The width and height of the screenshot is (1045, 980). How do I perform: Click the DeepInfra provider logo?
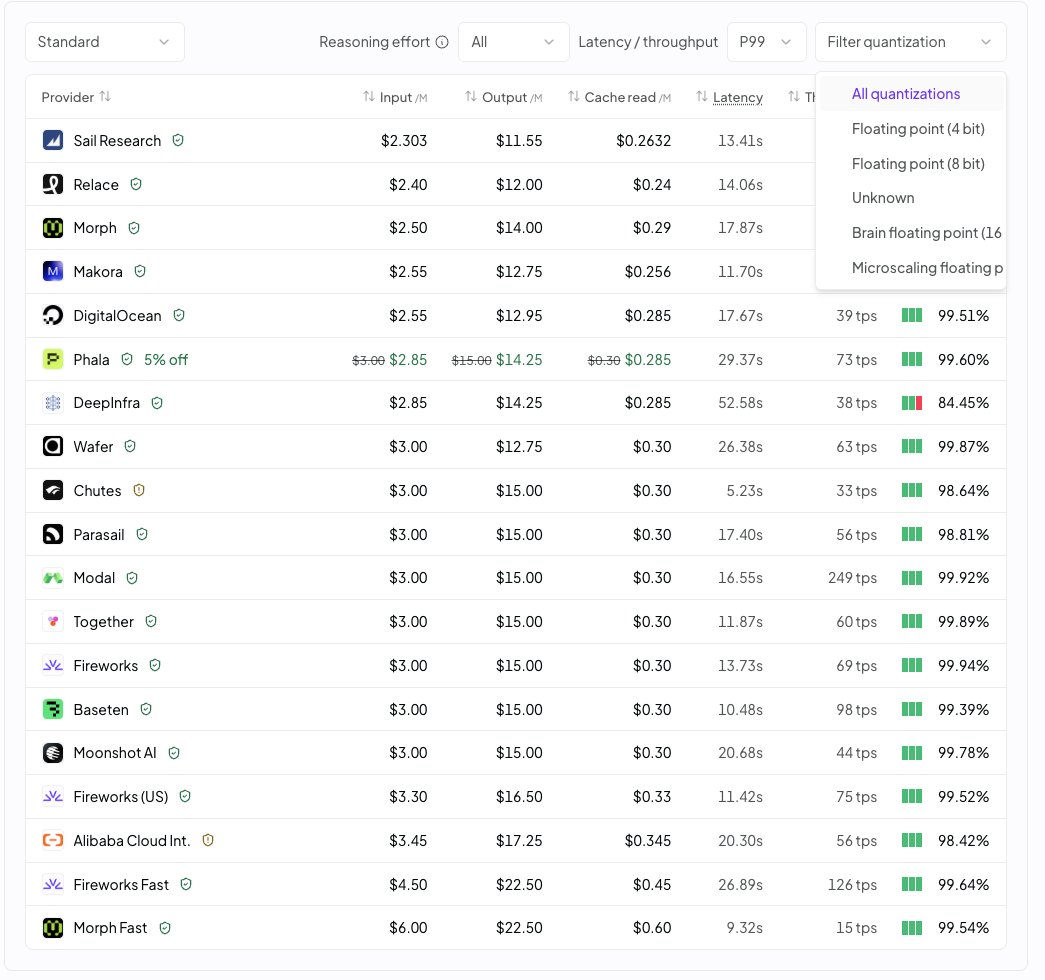coord(53,403)
